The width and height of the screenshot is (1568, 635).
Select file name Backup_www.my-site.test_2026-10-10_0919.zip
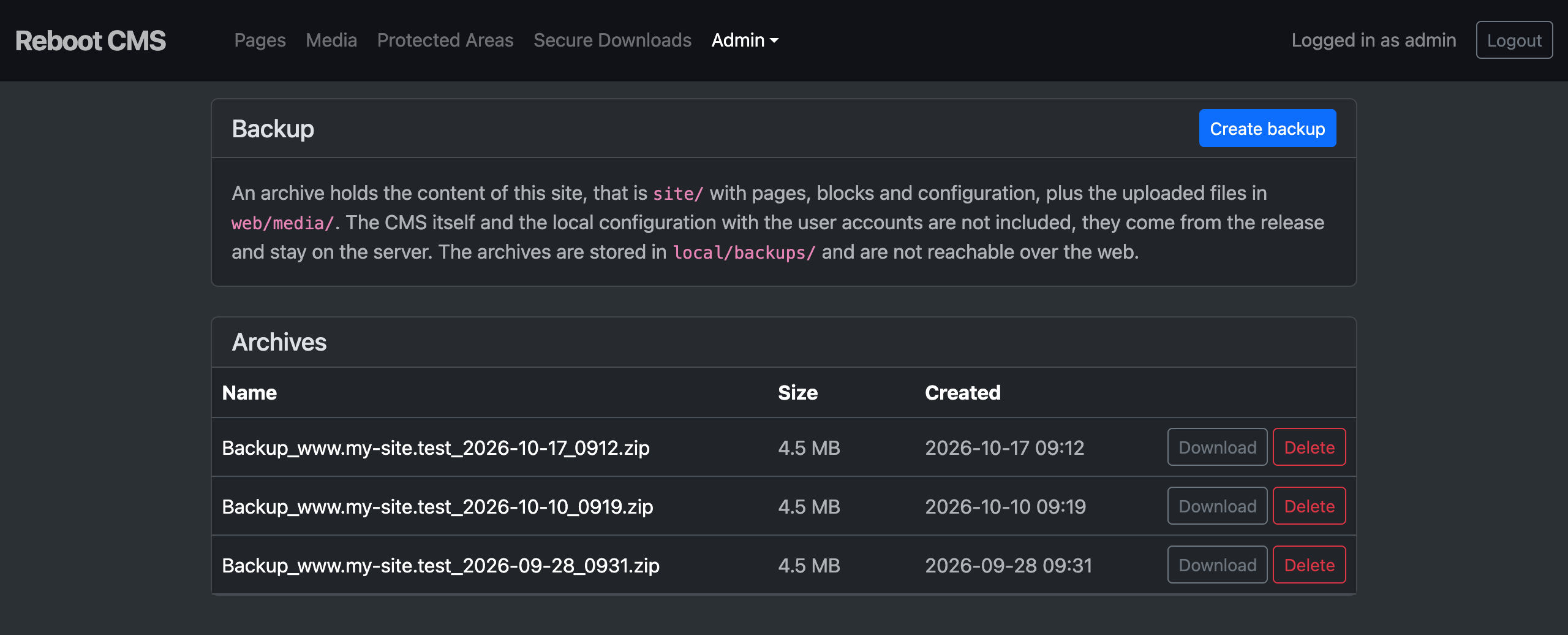click(437, 507)
